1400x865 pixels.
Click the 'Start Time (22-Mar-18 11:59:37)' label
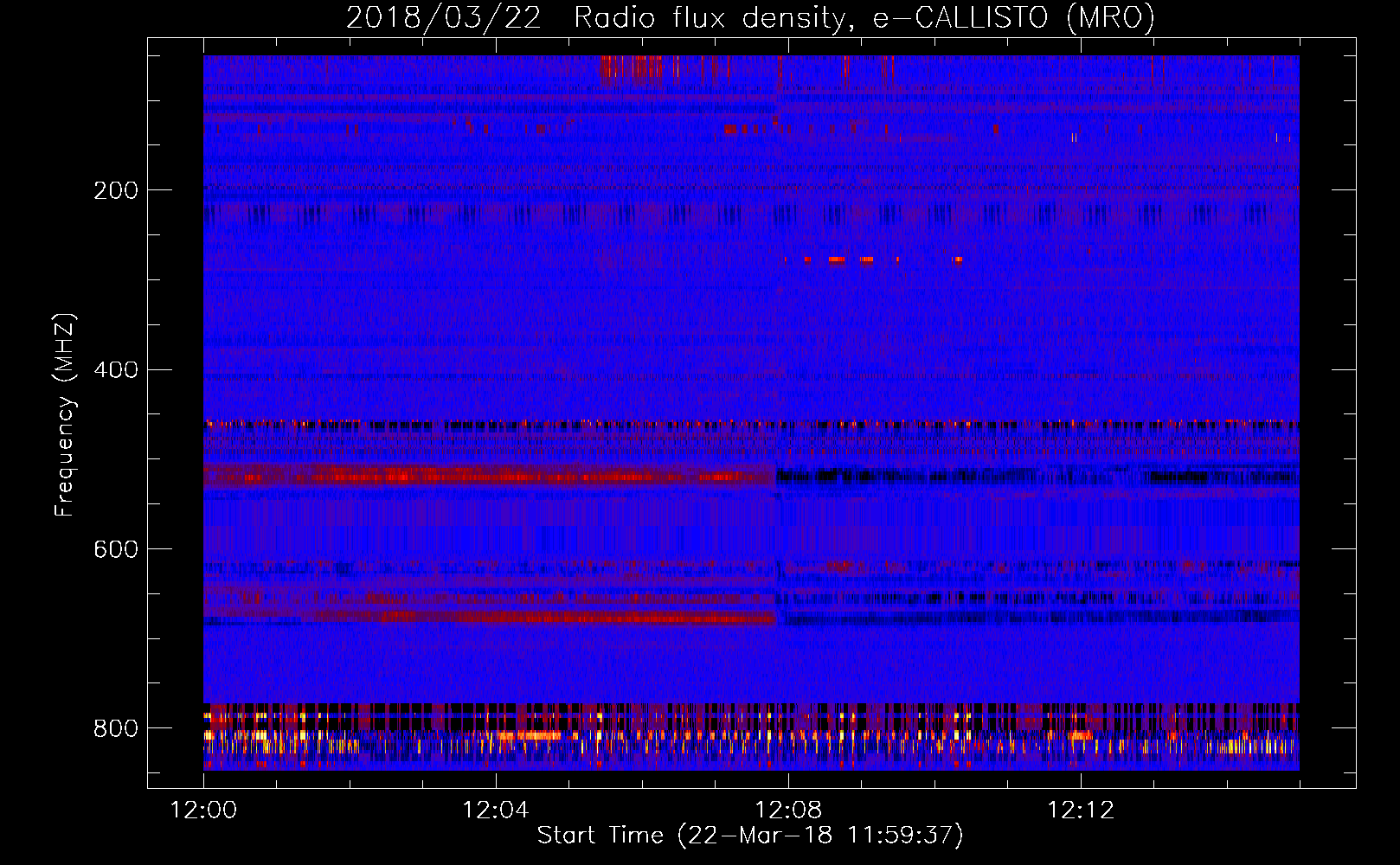[x=750, y=836]
